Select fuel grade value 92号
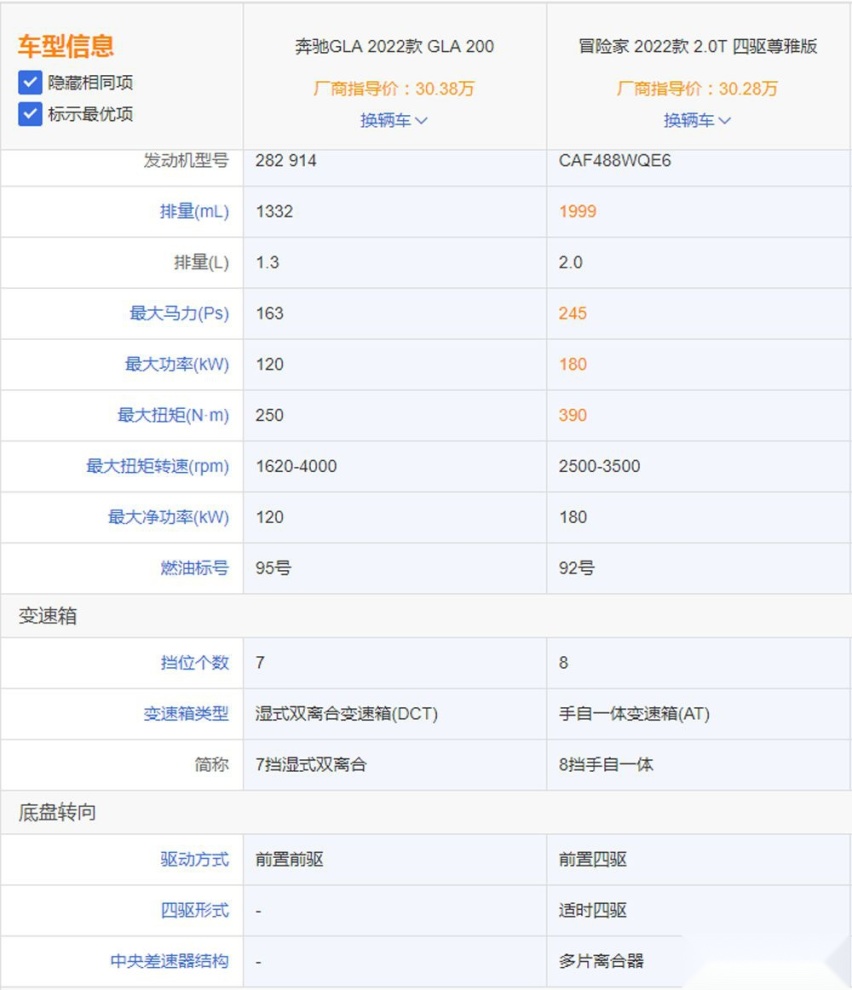The height and width of the screenshot is (990, 852). tap(577, 568)
